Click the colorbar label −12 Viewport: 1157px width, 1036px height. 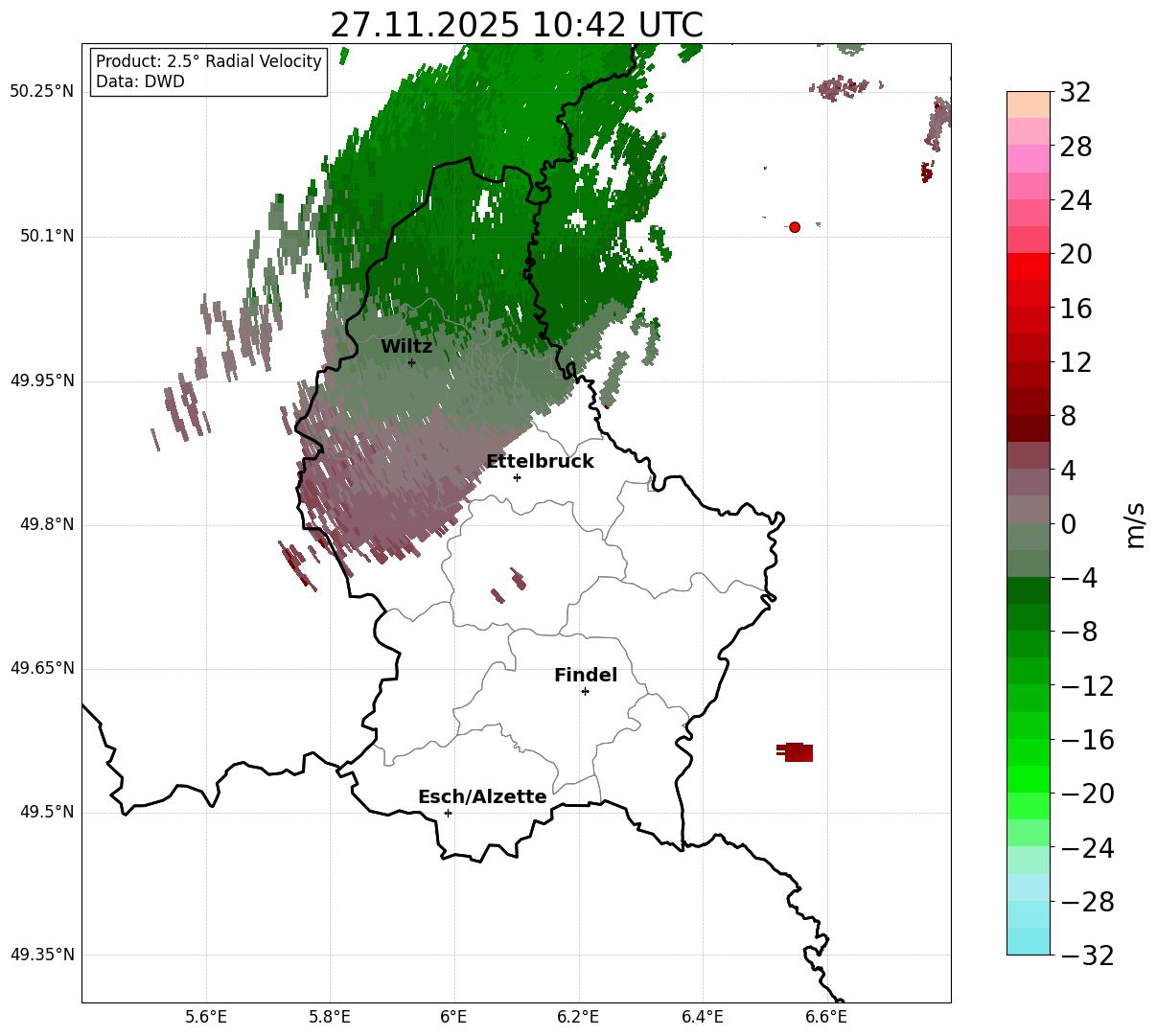1087,686
